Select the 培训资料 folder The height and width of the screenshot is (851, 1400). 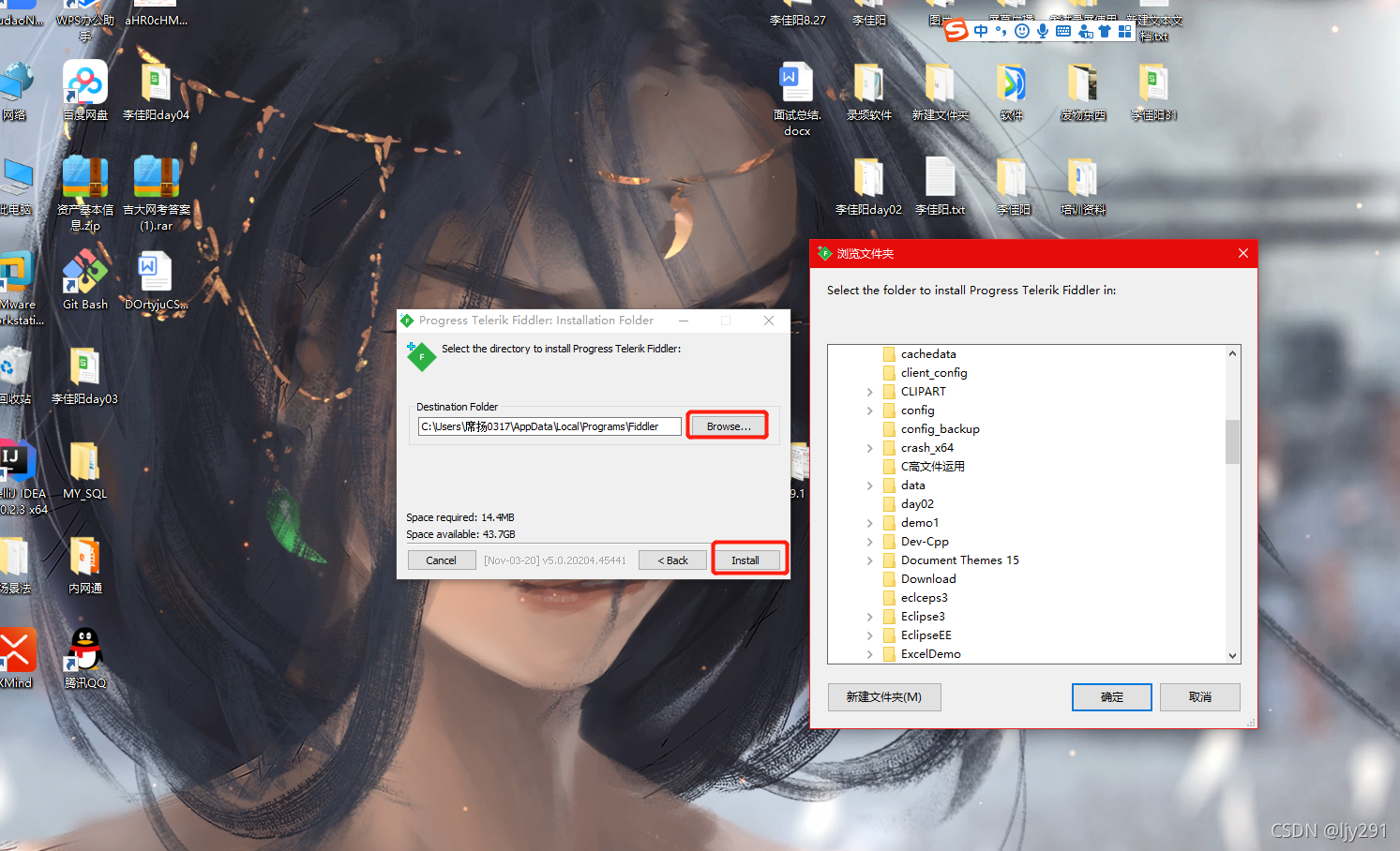point(1082,186)
